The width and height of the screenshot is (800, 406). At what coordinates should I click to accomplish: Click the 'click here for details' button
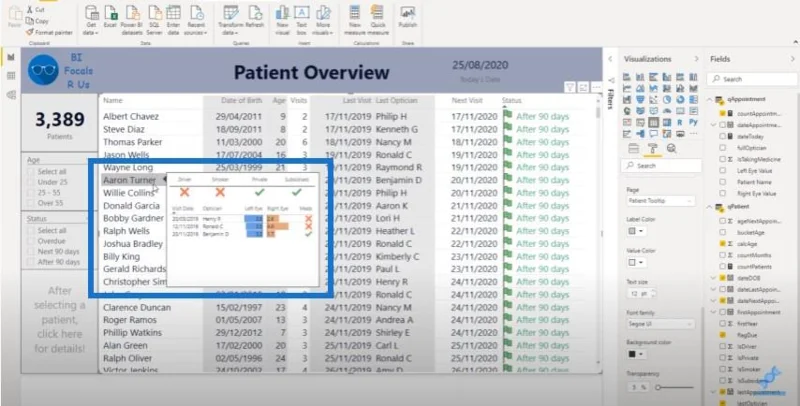click(59, 320)
